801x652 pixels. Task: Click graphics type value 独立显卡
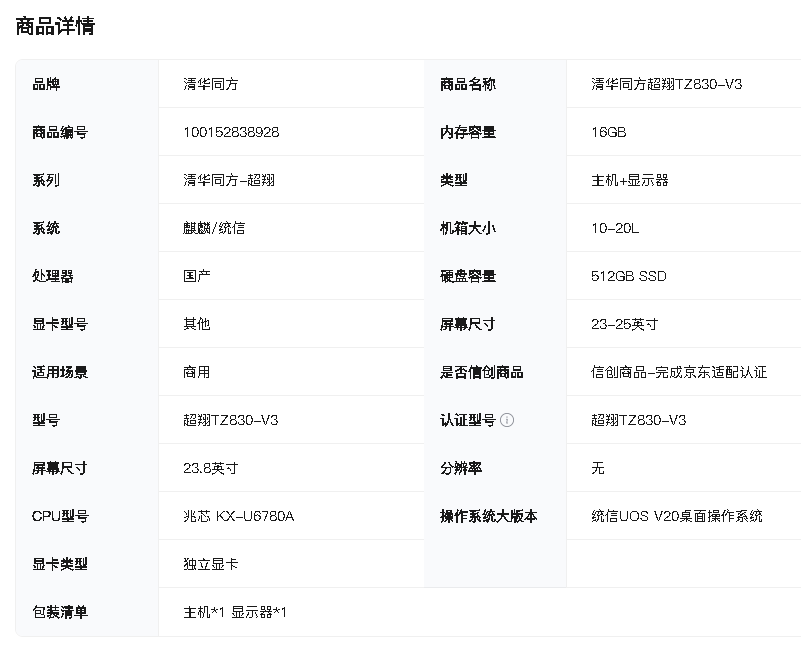tap(210, 564)
